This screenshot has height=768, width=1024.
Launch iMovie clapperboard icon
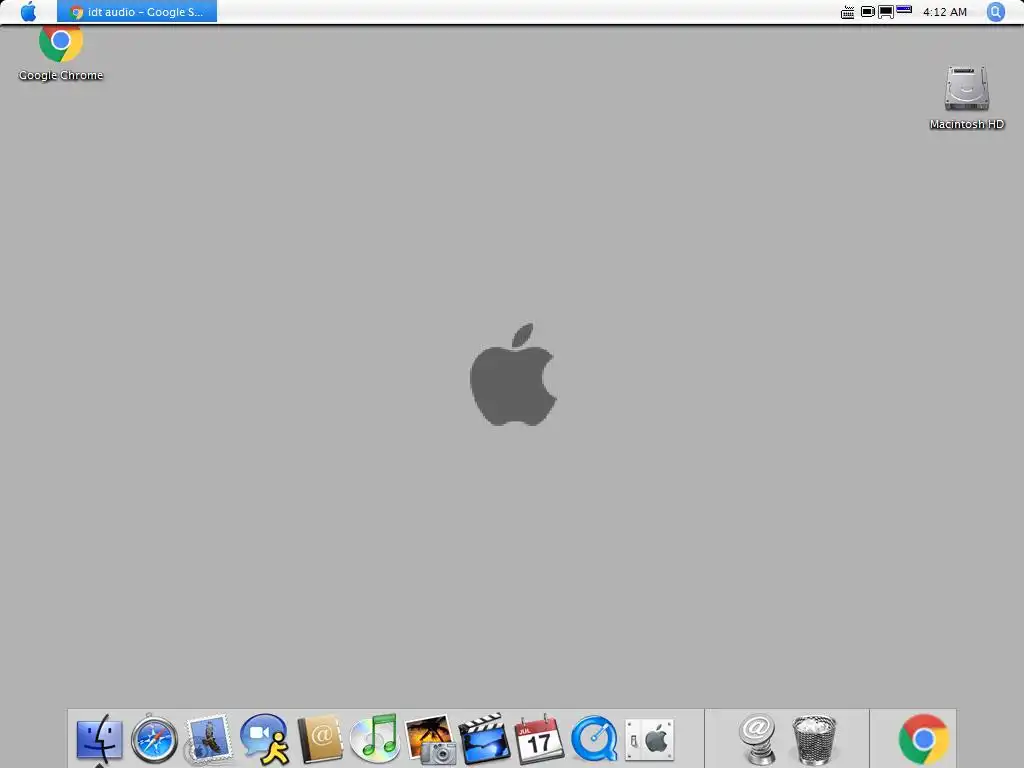[x=484, y=739]
